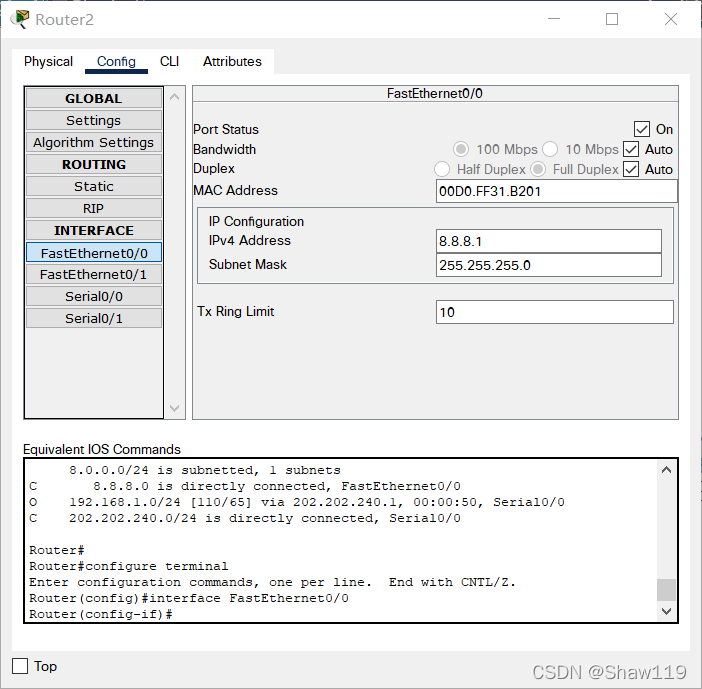Toggle the Duplex Auto checkbox
Screen dimensions: 702x689
(x=631, y=169)
